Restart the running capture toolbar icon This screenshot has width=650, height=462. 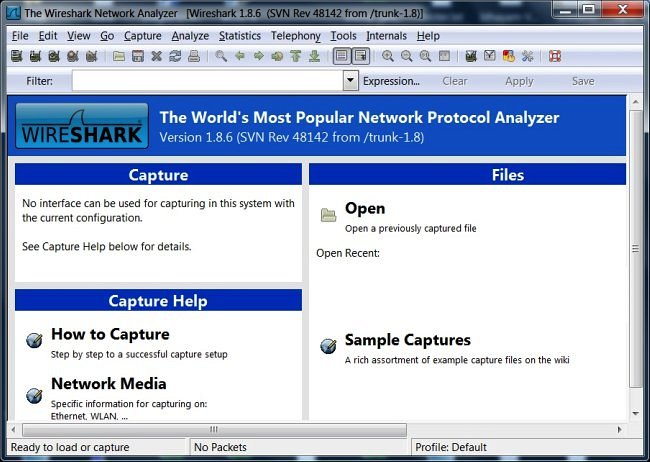pos(92,56)
